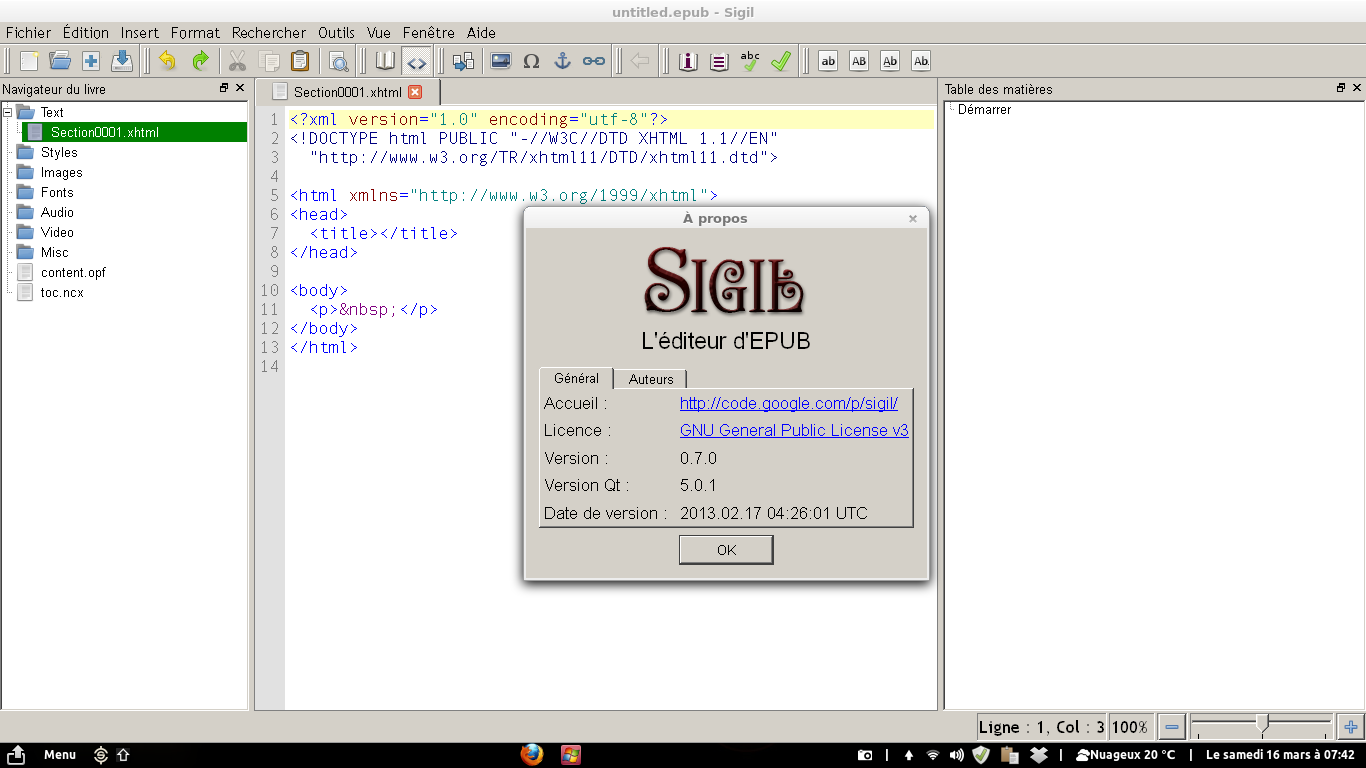Switch to the Auteurs tab in À propos
This screenshot has height=768, width=1366.
pos(651,379)
